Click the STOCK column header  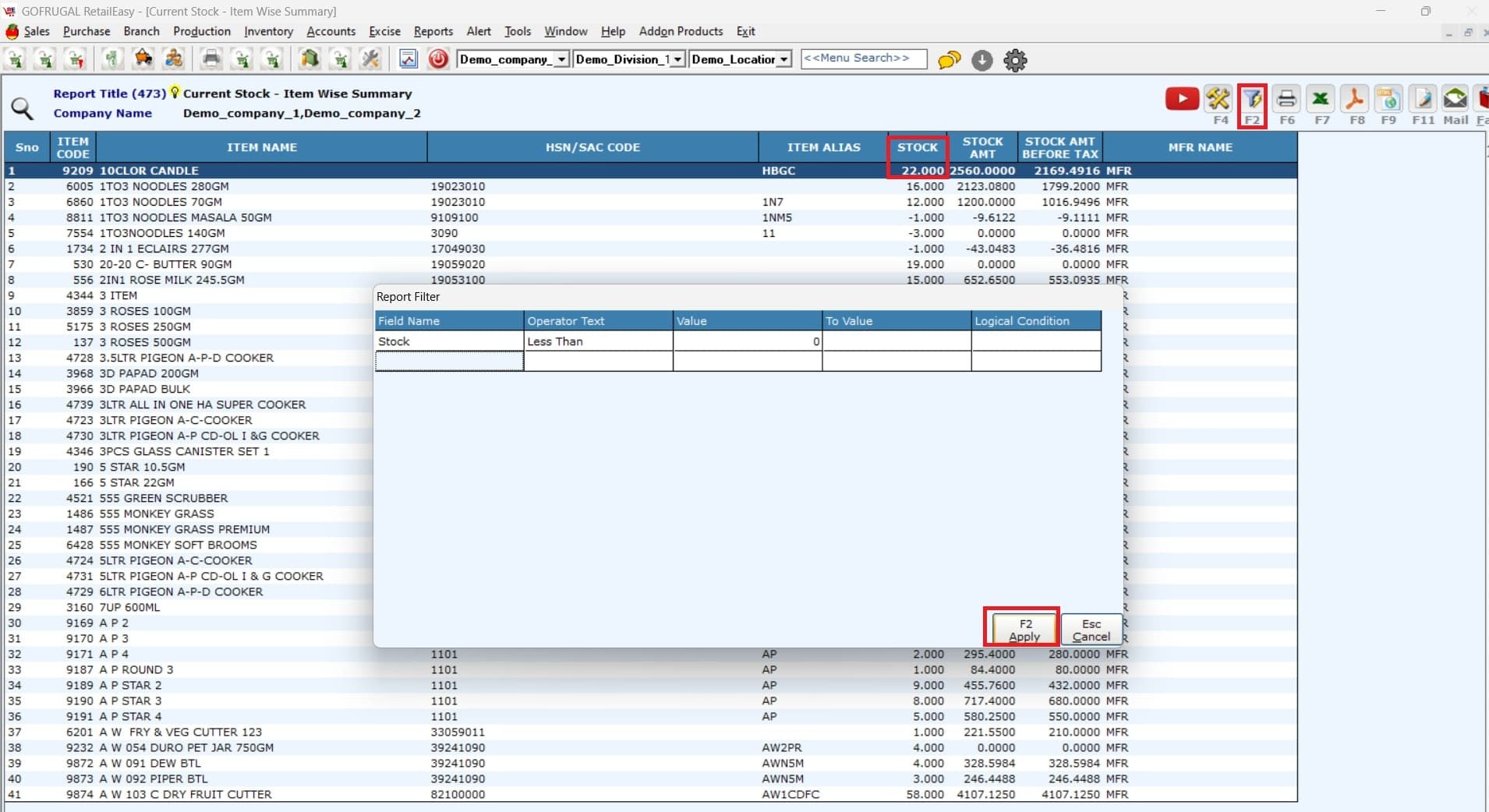[917, 147]
